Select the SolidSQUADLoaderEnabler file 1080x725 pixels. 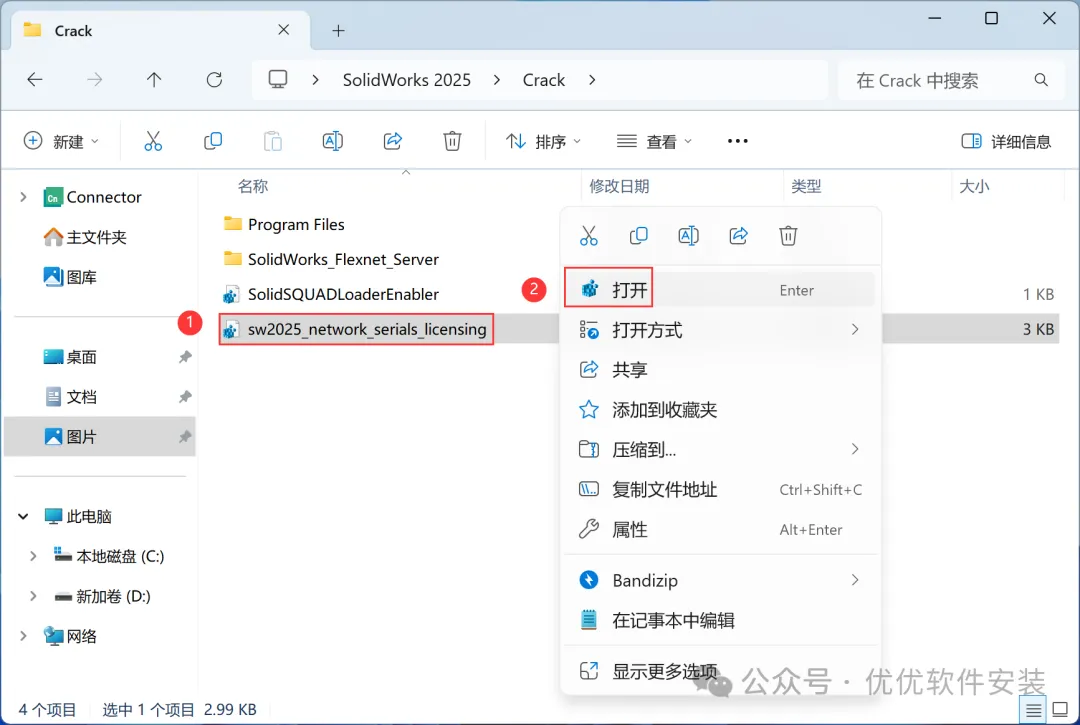(343, 295)
